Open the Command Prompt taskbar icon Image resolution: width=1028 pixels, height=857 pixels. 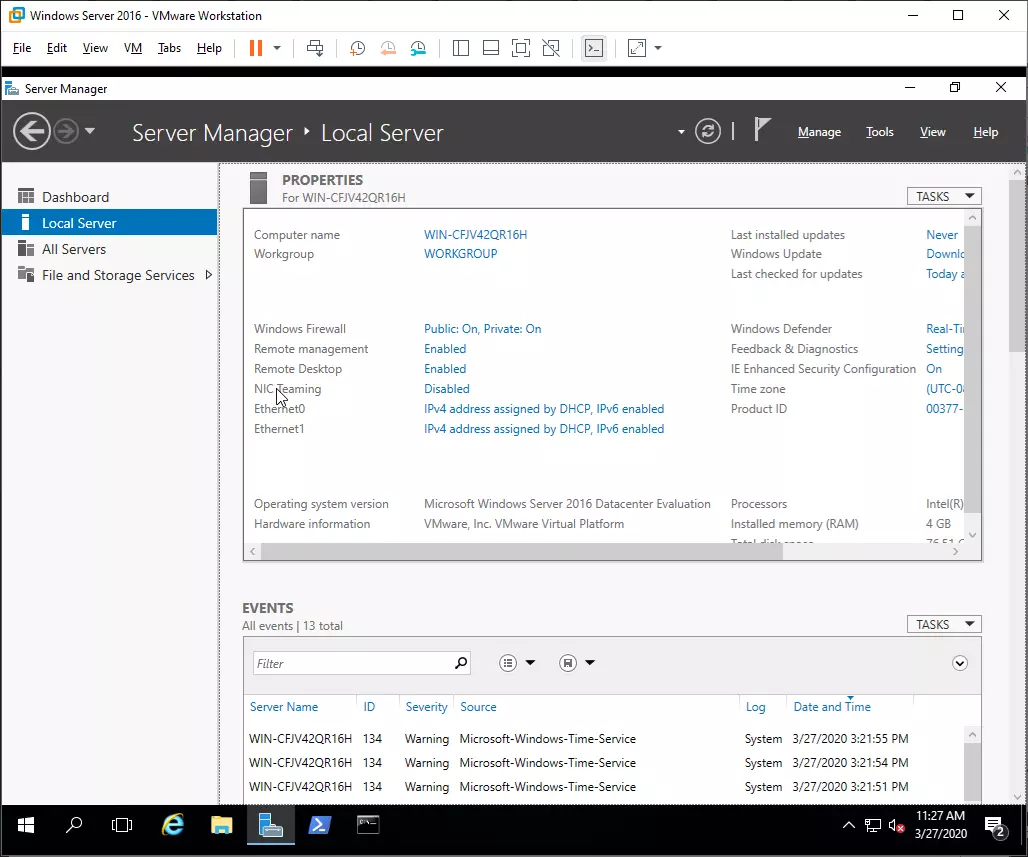point(368,825)
